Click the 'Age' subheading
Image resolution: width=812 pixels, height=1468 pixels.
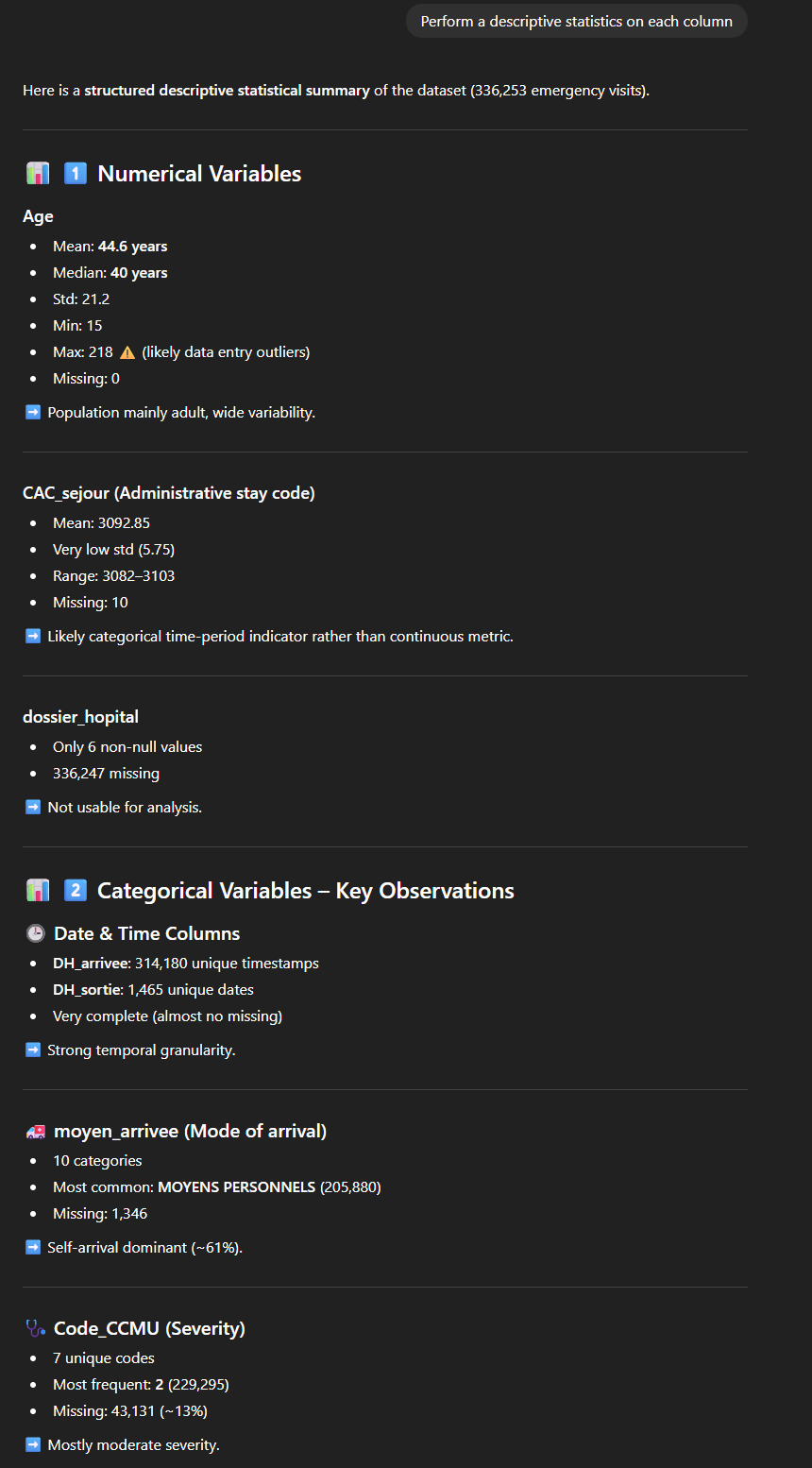[x=38, y=216]
